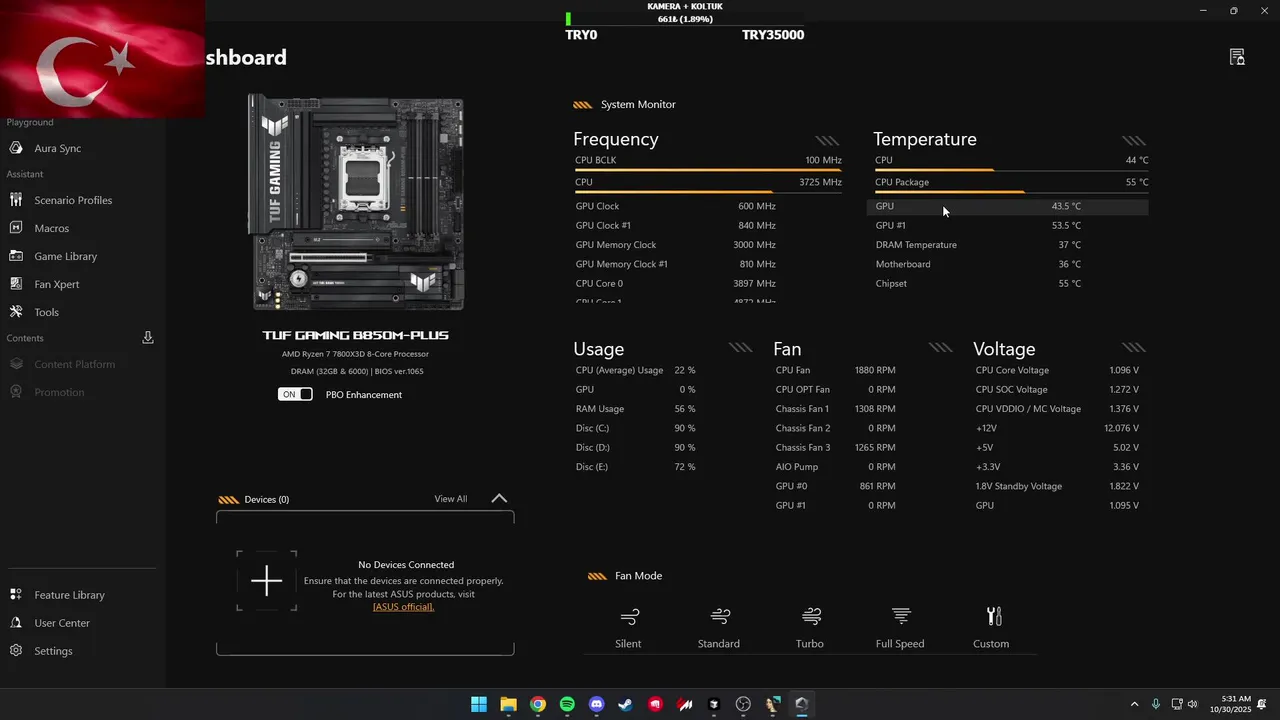
Task: Open File Explorer from the taskbar
Action: pos(508,704)
